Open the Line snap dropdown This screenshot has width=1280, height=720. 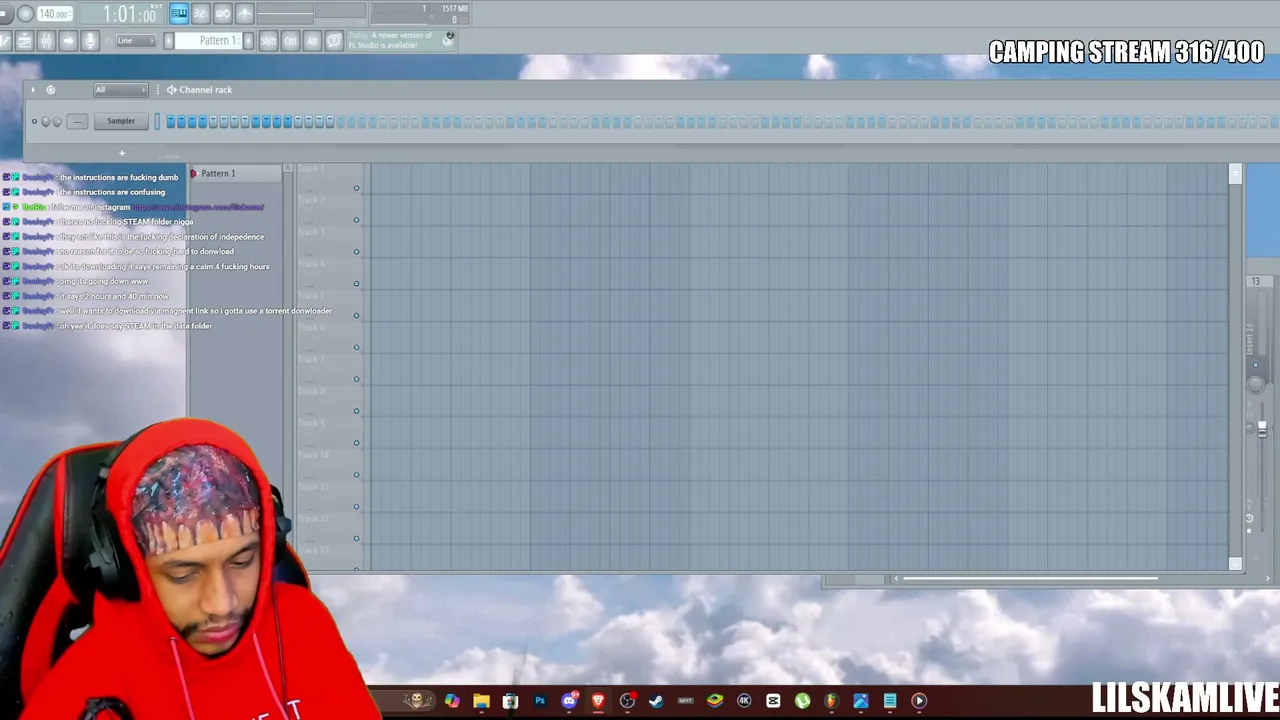pyautogui.click(x=134, y=41)
